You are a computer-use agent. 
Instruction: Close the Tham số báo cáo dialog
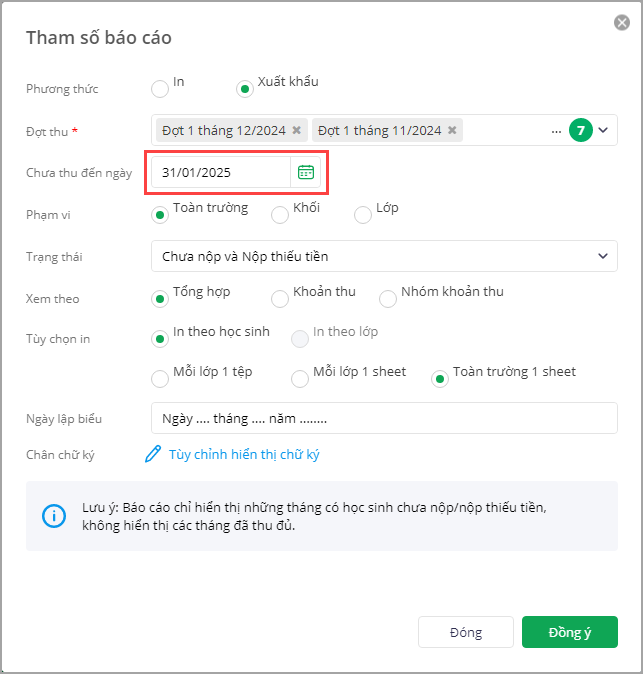tap(622, 22)
